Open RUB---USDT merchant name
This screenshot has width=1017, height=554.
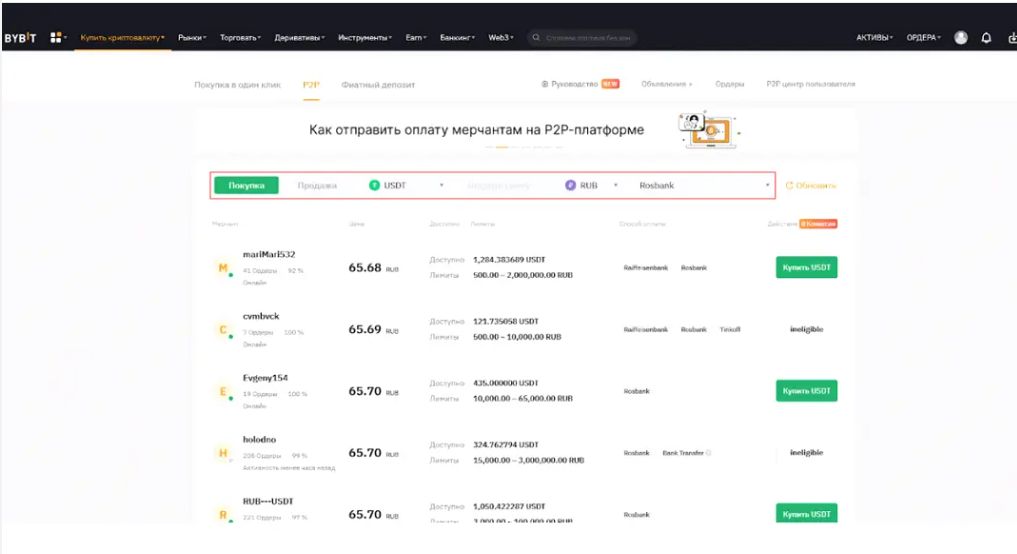tap(268, 501)
